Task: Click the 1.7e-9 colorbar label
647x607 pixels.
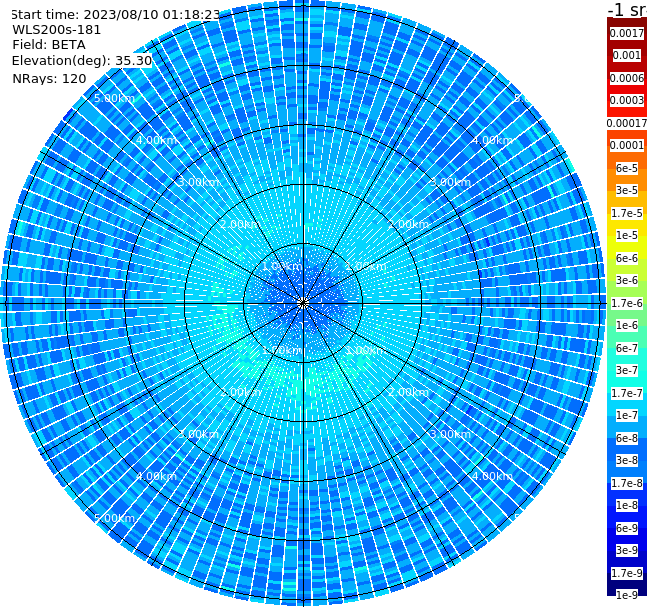Action: [x=627, y=573]
